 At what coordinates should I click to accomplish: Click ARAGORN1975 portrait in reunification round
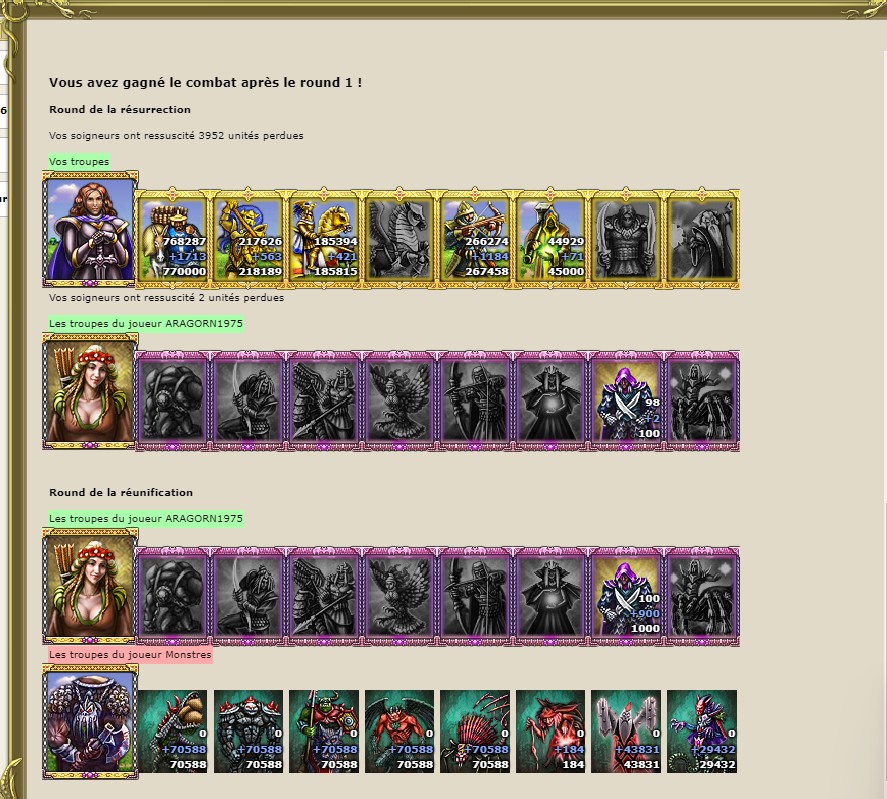click(x=91, y=586)
